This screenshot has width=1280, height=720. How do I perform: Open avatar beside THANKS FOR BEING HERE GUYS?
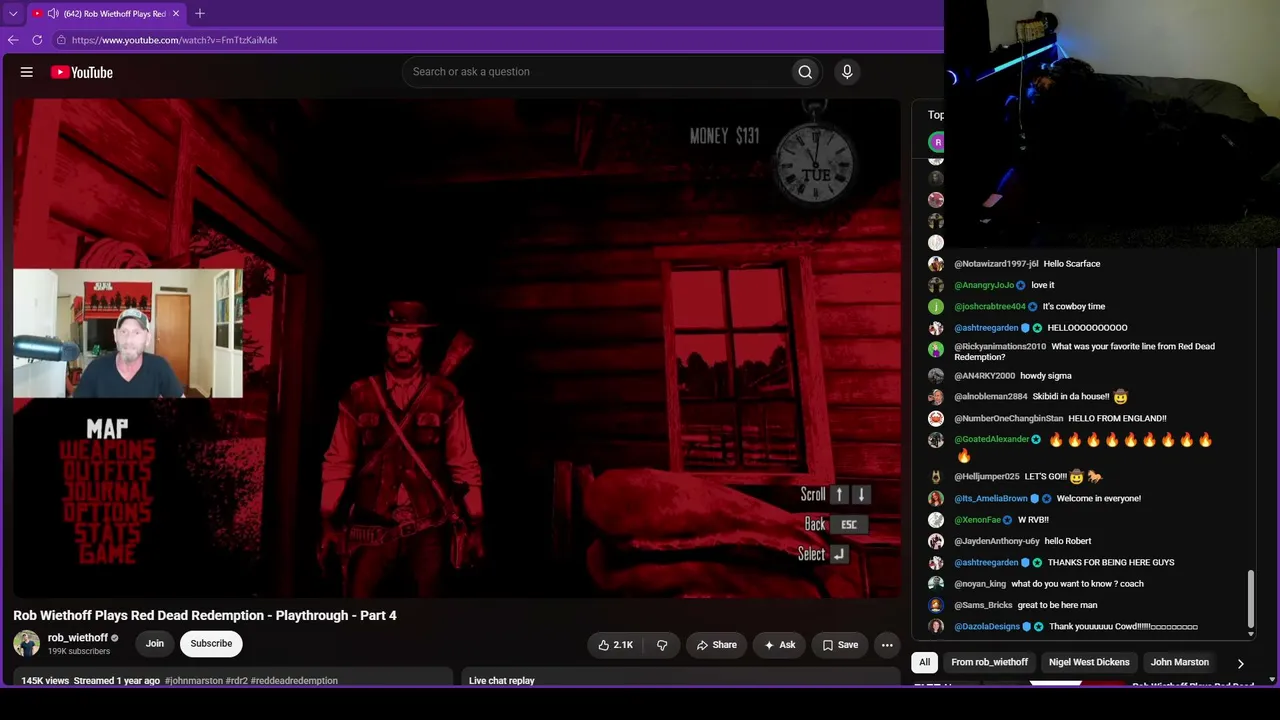click(936, 563)
